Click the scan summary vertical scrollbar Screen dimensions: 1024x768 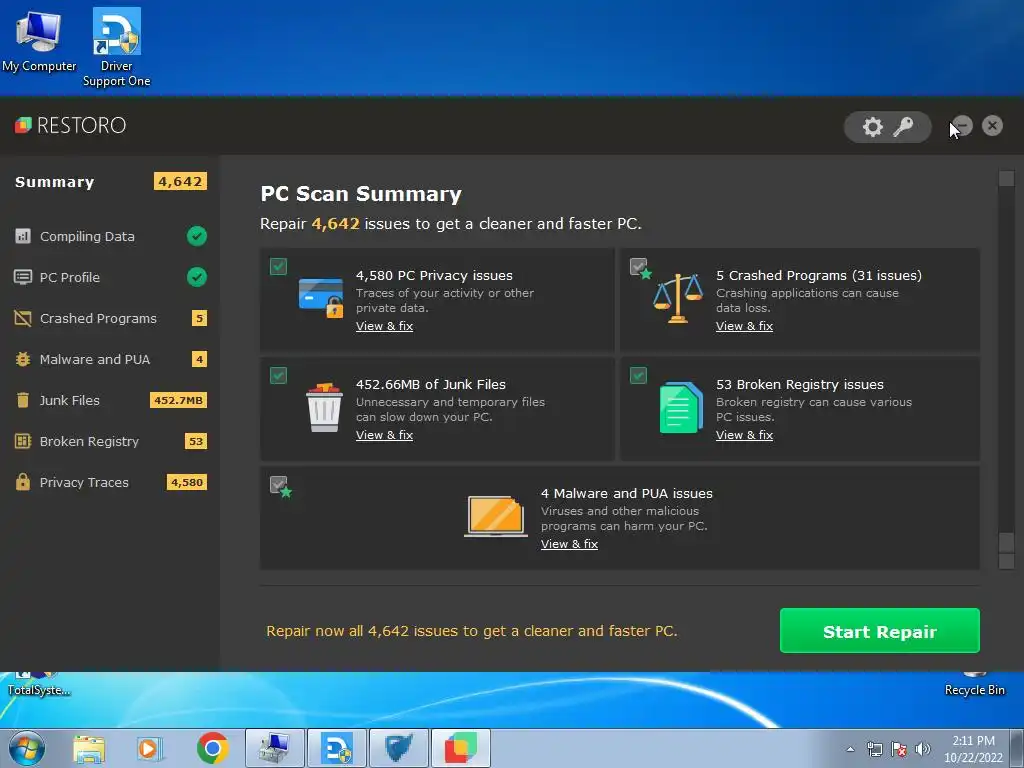(x=1006, y=370)
